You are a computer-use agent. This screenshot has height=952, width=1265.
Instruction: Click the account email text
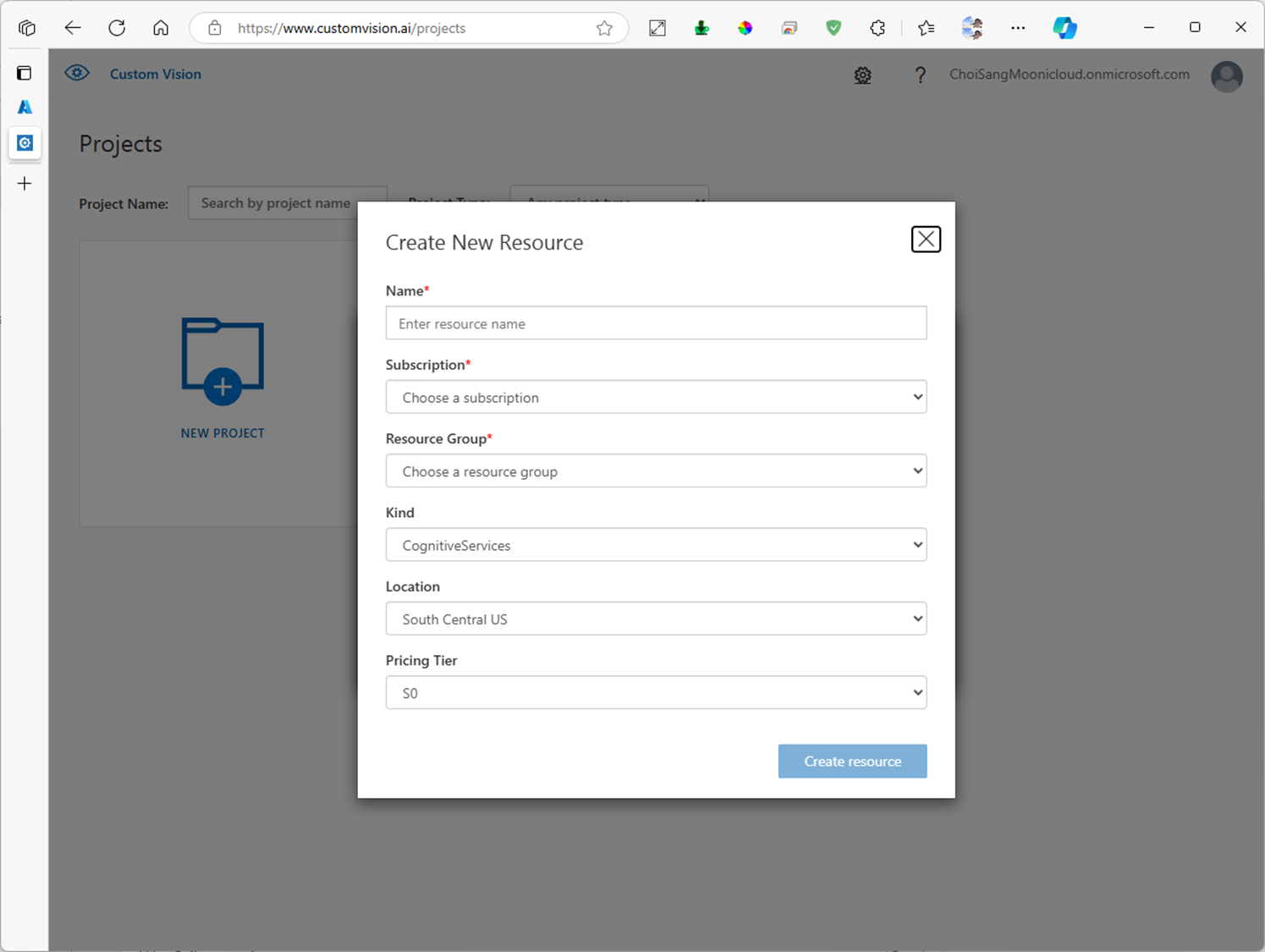coord(1069,74)
